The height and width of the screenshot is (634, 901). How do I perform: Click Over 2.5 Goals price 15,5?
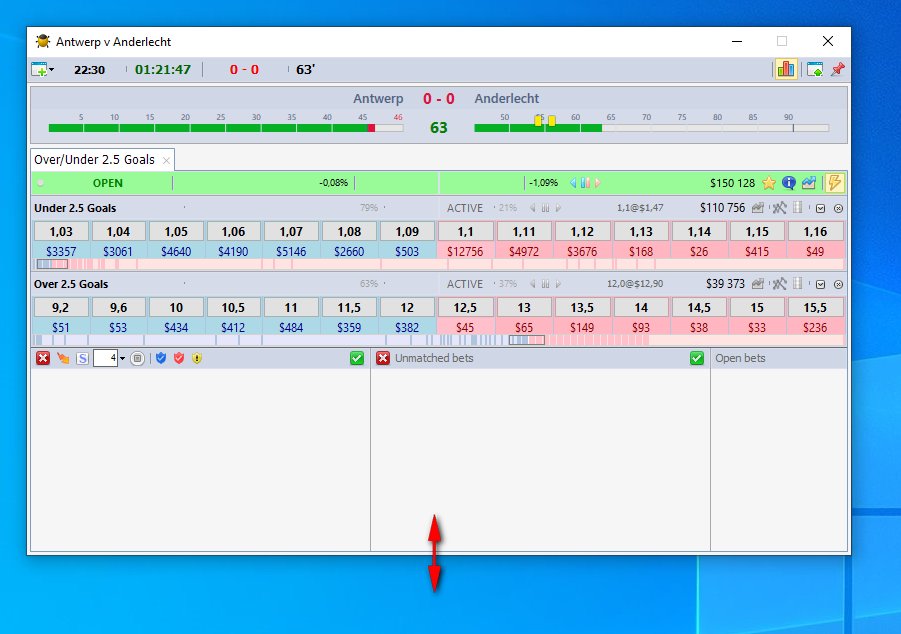pos(815,308)
